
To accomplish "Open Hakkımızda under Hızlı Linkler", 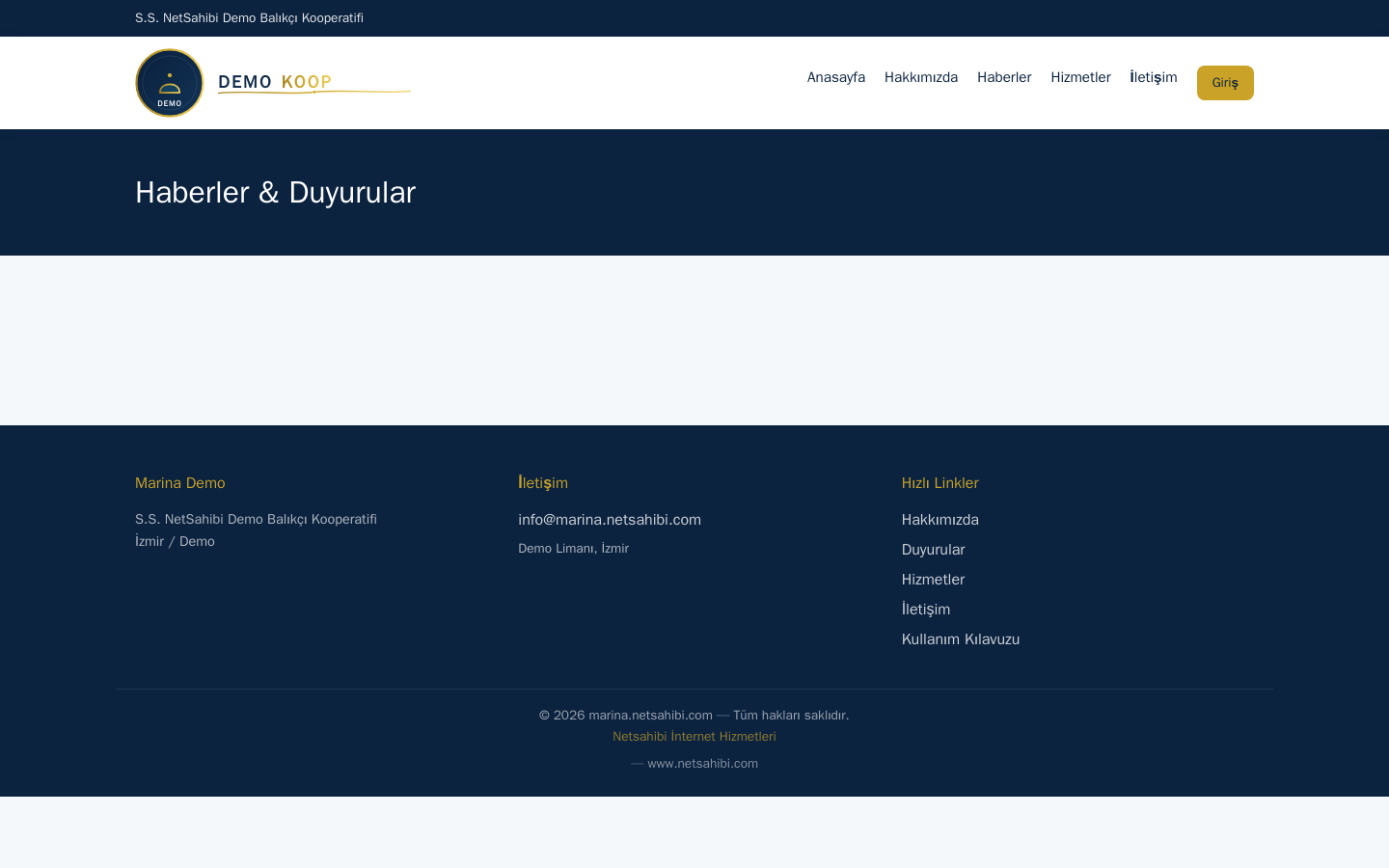I will click(940, 520).
